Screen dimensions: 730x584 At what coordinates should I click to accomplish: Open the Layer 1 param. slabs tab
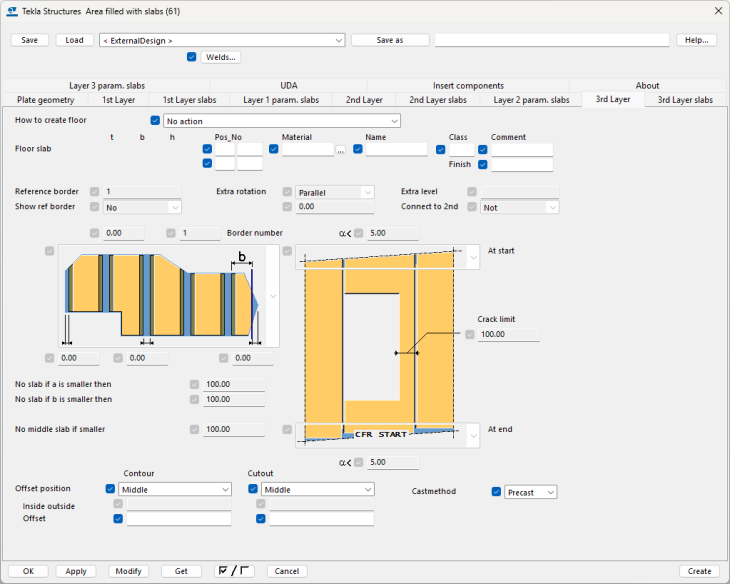281,100
